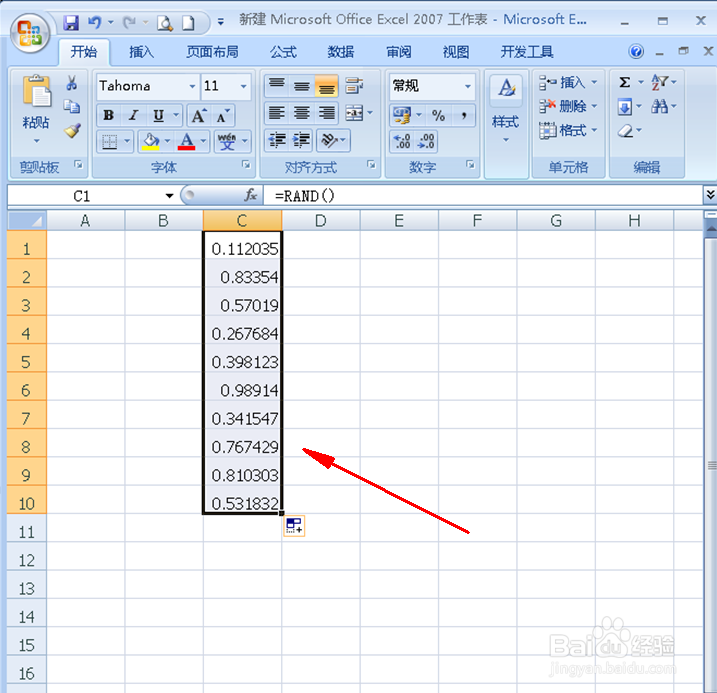Expand the formula bar

click(710, 196)
